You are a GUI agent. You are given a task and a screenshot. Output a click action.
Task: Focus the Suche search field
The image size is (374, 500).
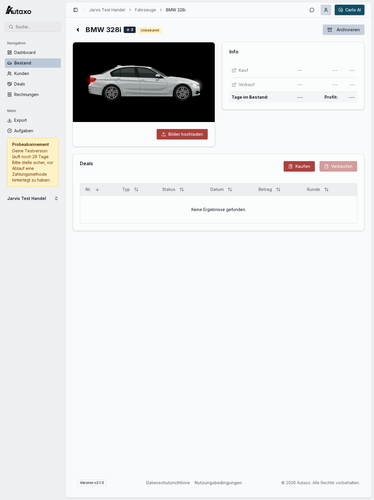pos(33,27)
